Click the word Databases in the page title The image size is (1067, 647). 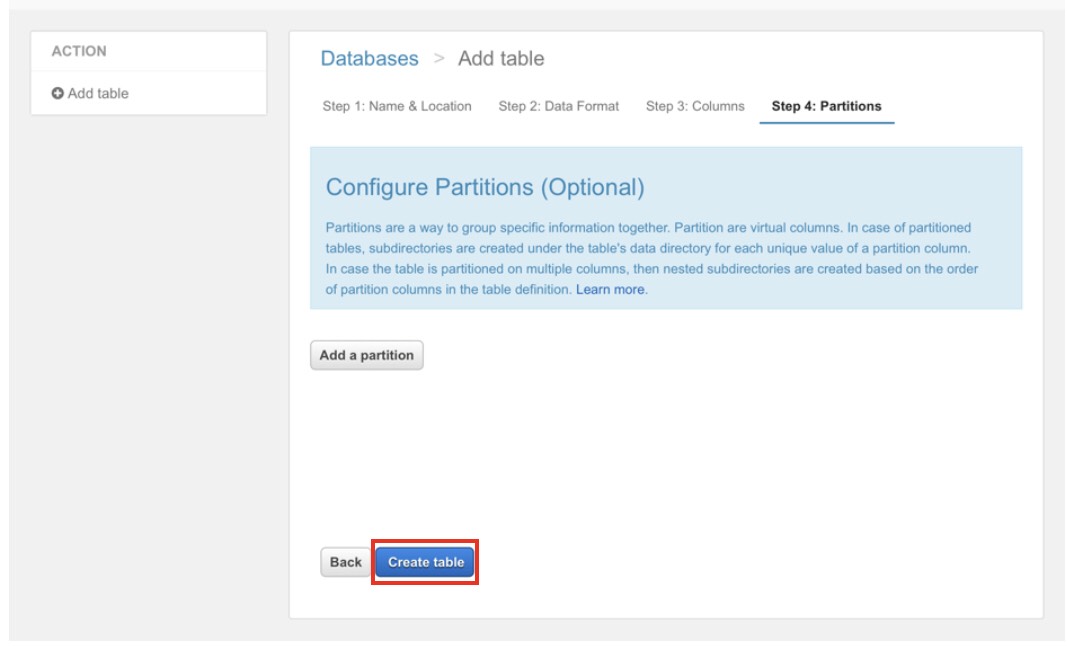point(369,59)
